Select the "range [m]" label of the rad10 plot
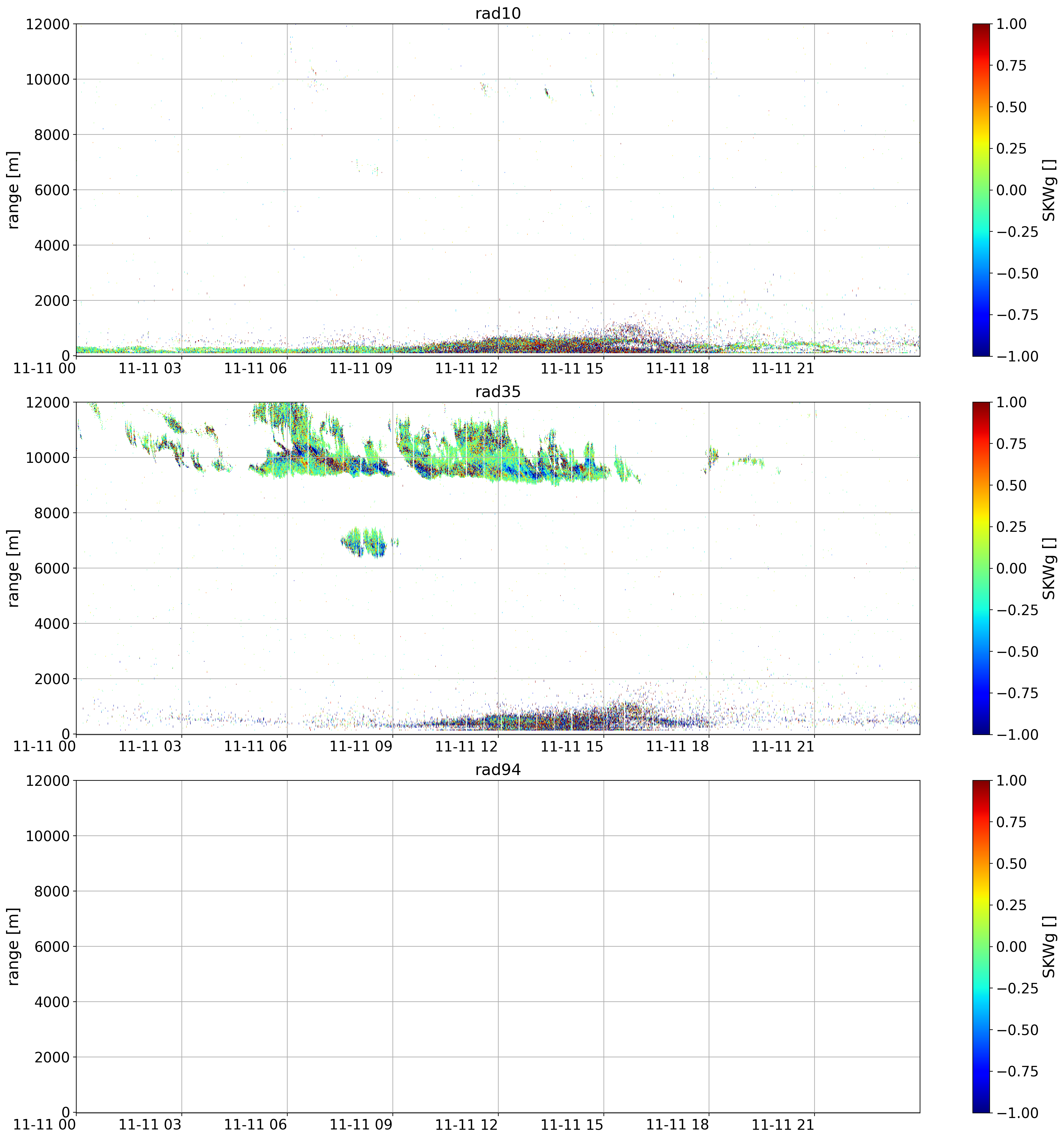This screenshot has width=1064, height=1139. click(13, 190)
